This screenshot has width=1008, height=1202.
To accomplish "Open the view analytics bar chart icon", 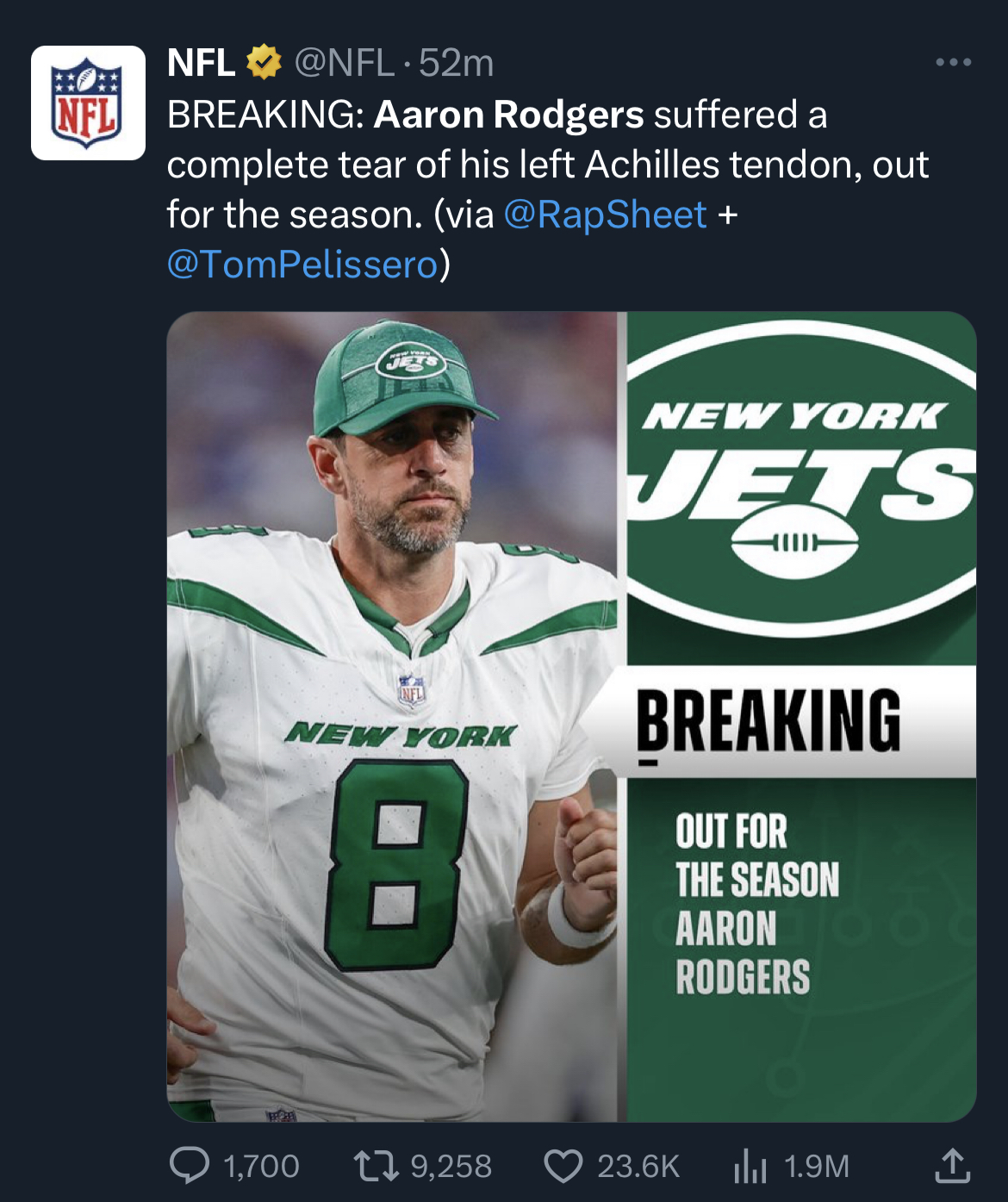I will point(750,1166).
